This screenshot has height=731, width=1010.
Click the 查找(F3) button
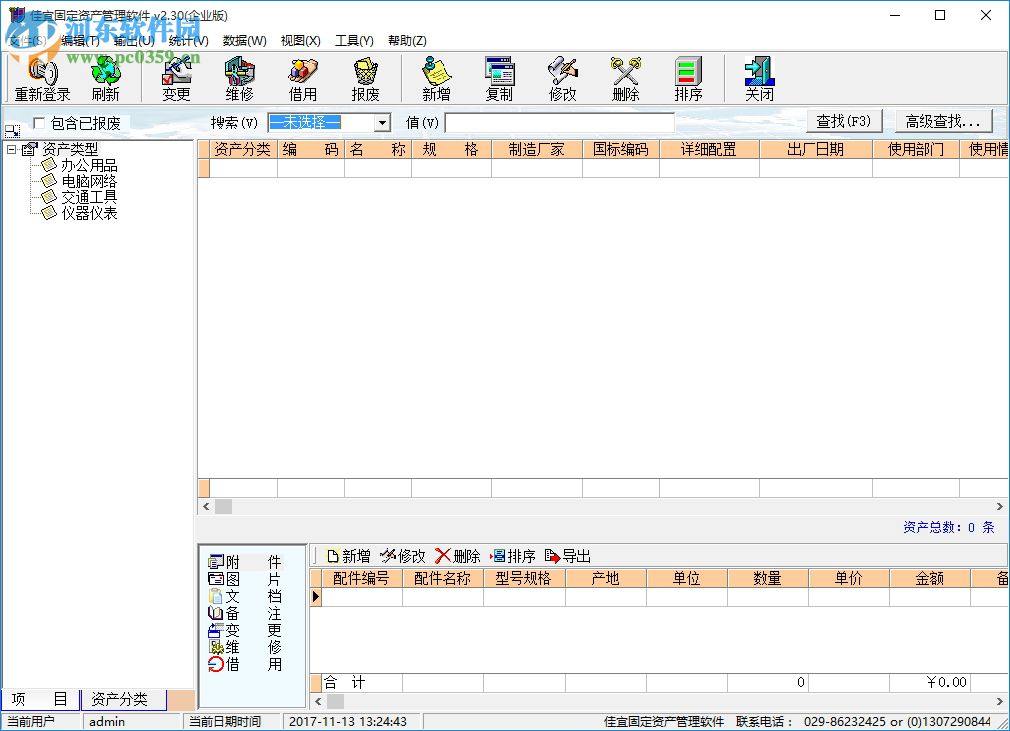(x=844, y=121)
